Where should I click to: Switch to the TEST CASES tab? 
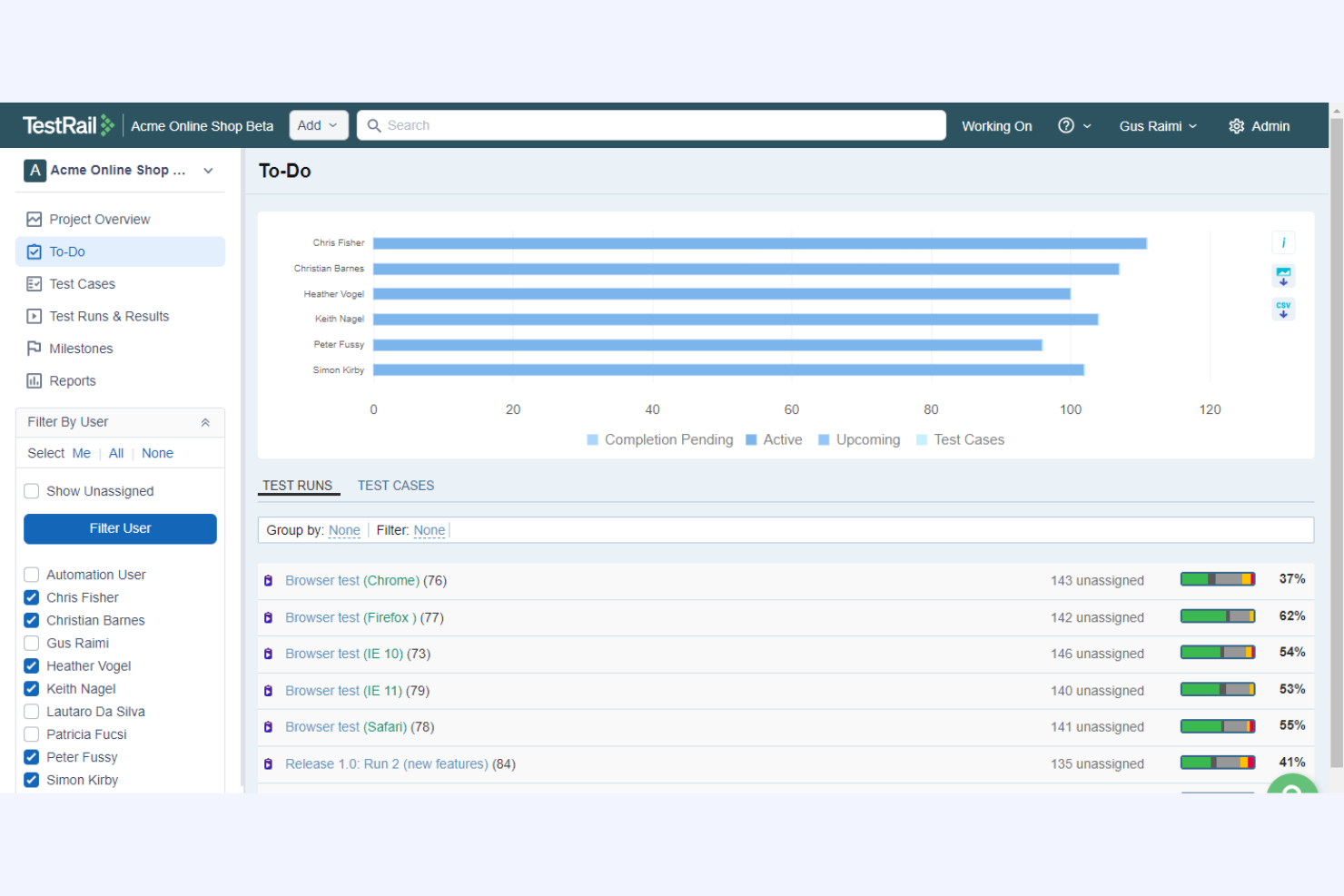(x=395, y=486)
